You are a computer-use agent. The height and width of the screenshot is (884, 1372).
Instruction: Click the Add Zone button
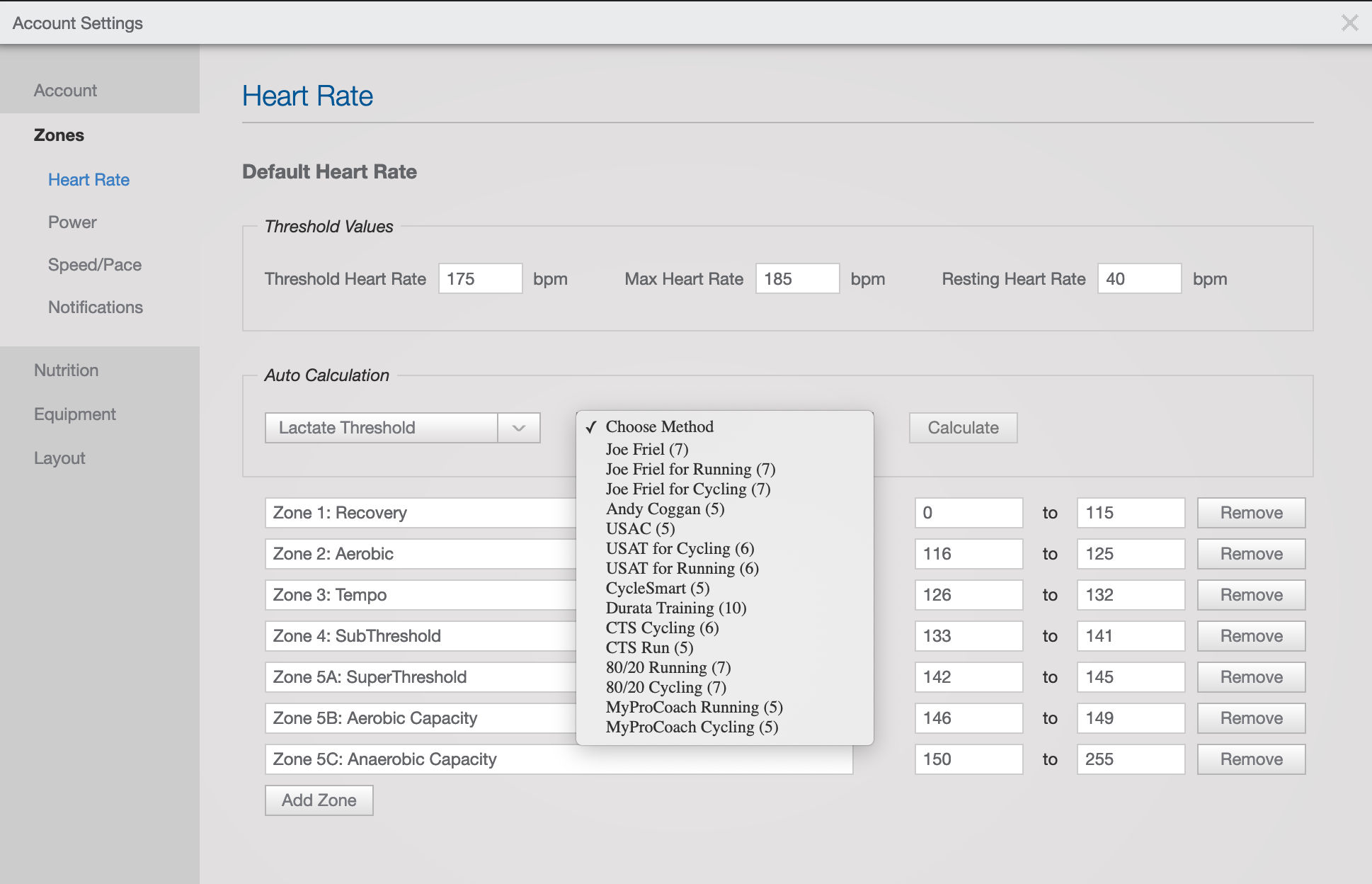pos(319,800)
